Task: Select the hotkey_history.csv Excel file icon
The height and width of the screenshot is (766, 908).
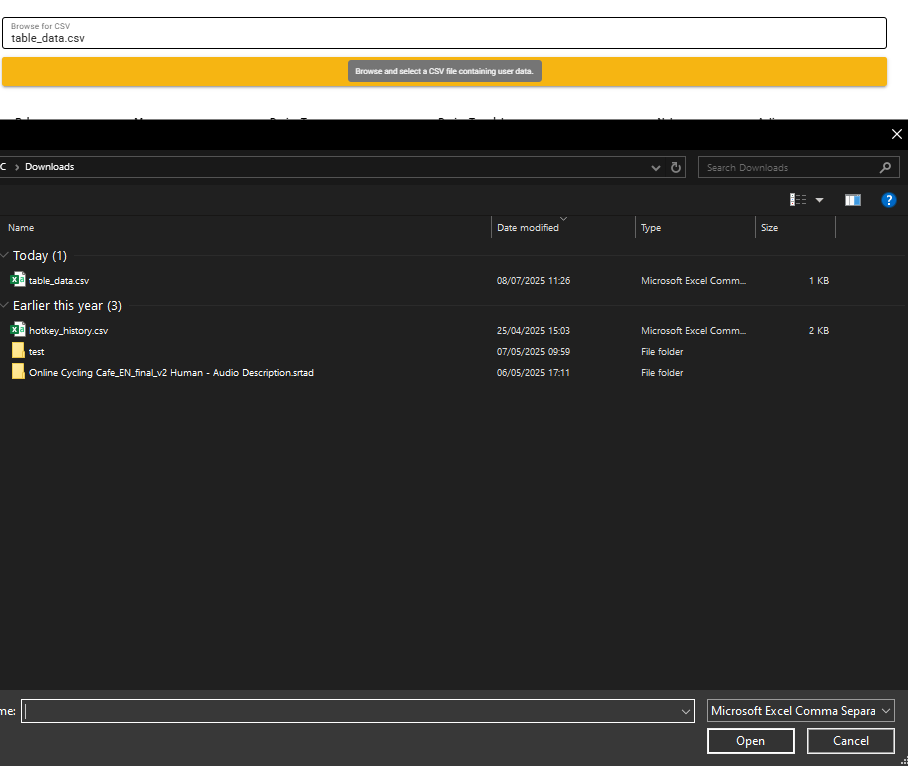Action: [18, 330]
